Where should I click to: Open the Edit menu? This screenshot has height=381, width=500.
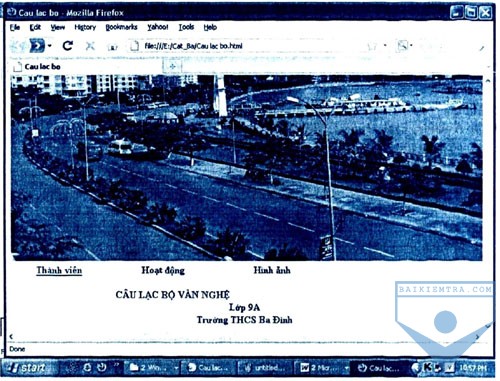[x=35, y=27]
